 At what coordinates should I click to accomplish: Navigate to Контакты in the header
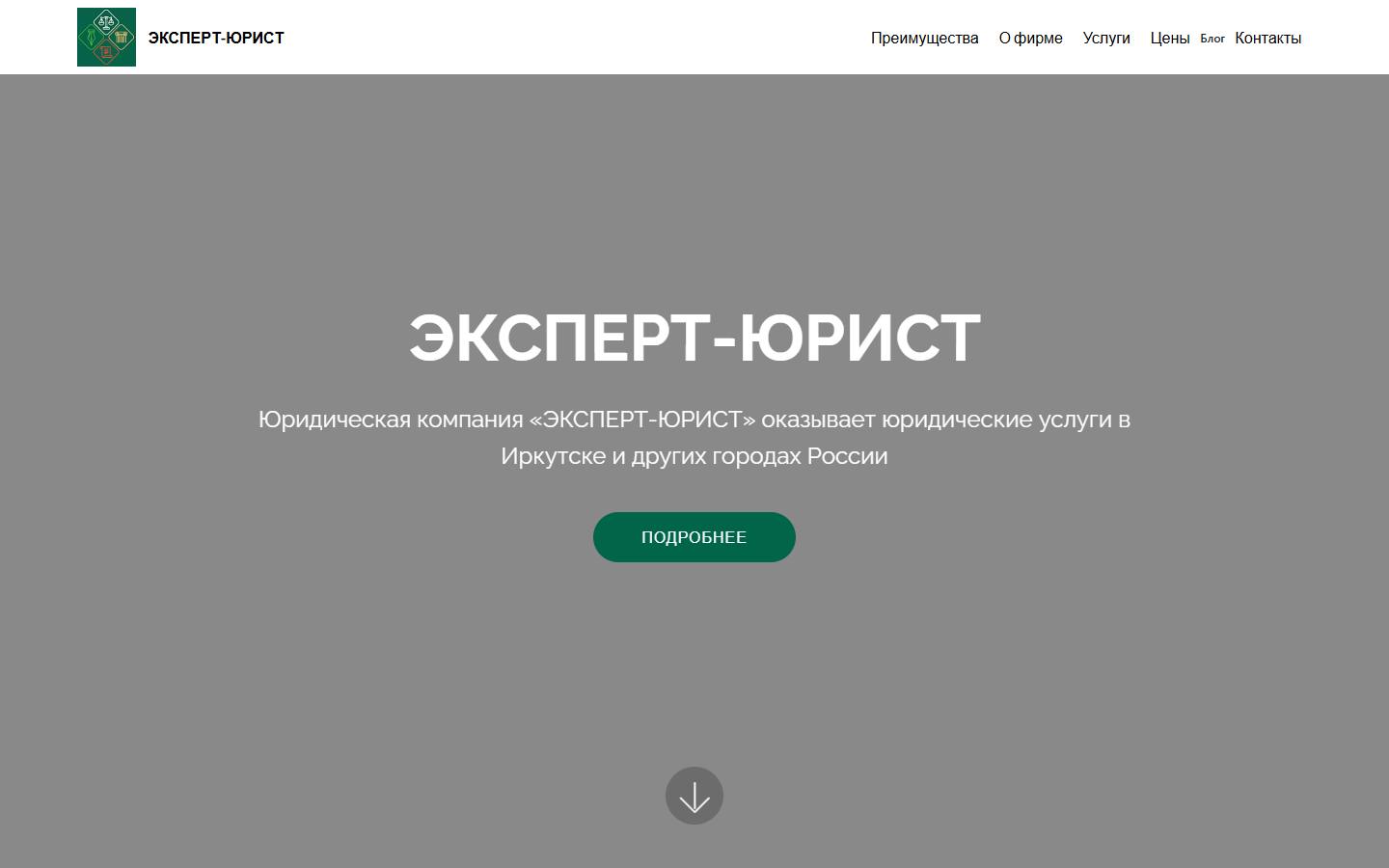coord(1267,39)
